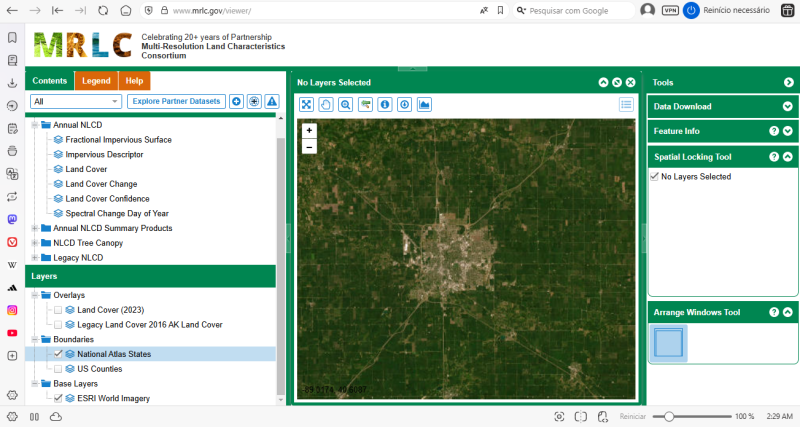Select Fractional Impervious Surface dataset

[x=118, y=140]
